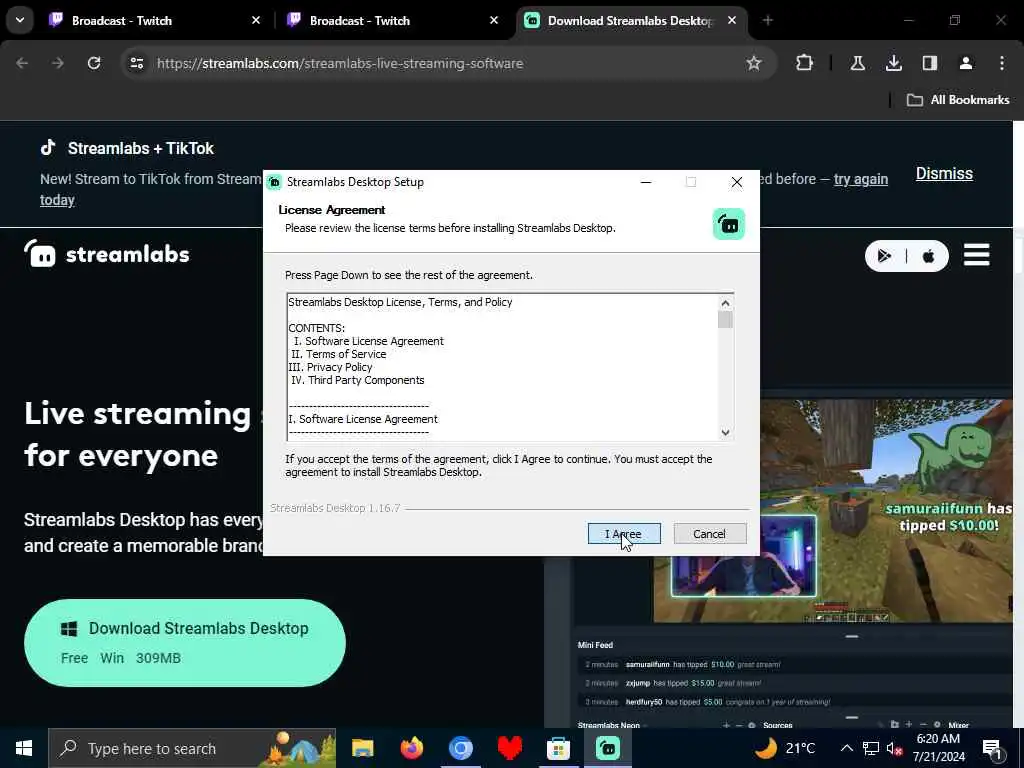
Task: Minimize the Streamlabs Desktop Setup window
Action: (646, 182)
